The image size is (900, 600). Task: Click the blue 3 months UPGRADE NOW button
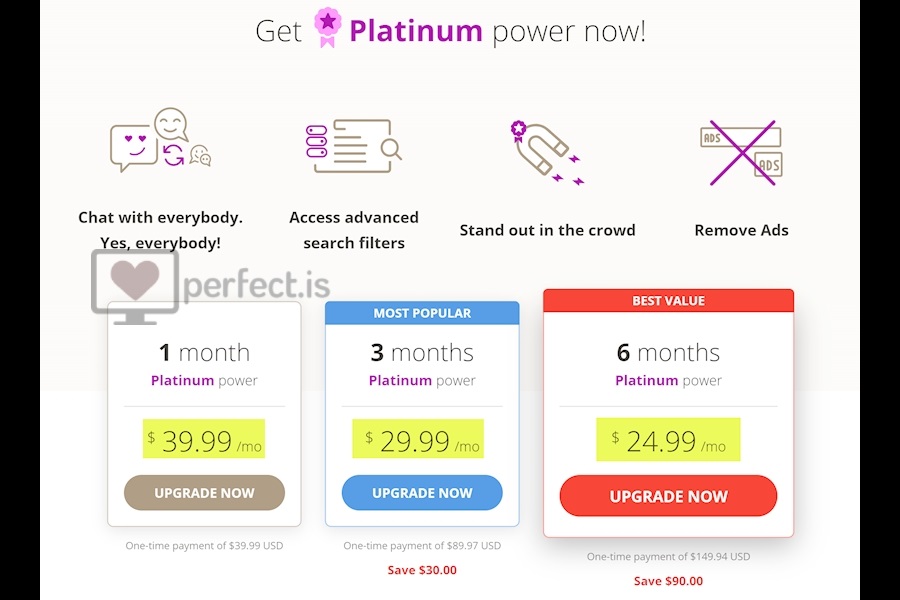(422, 493)
